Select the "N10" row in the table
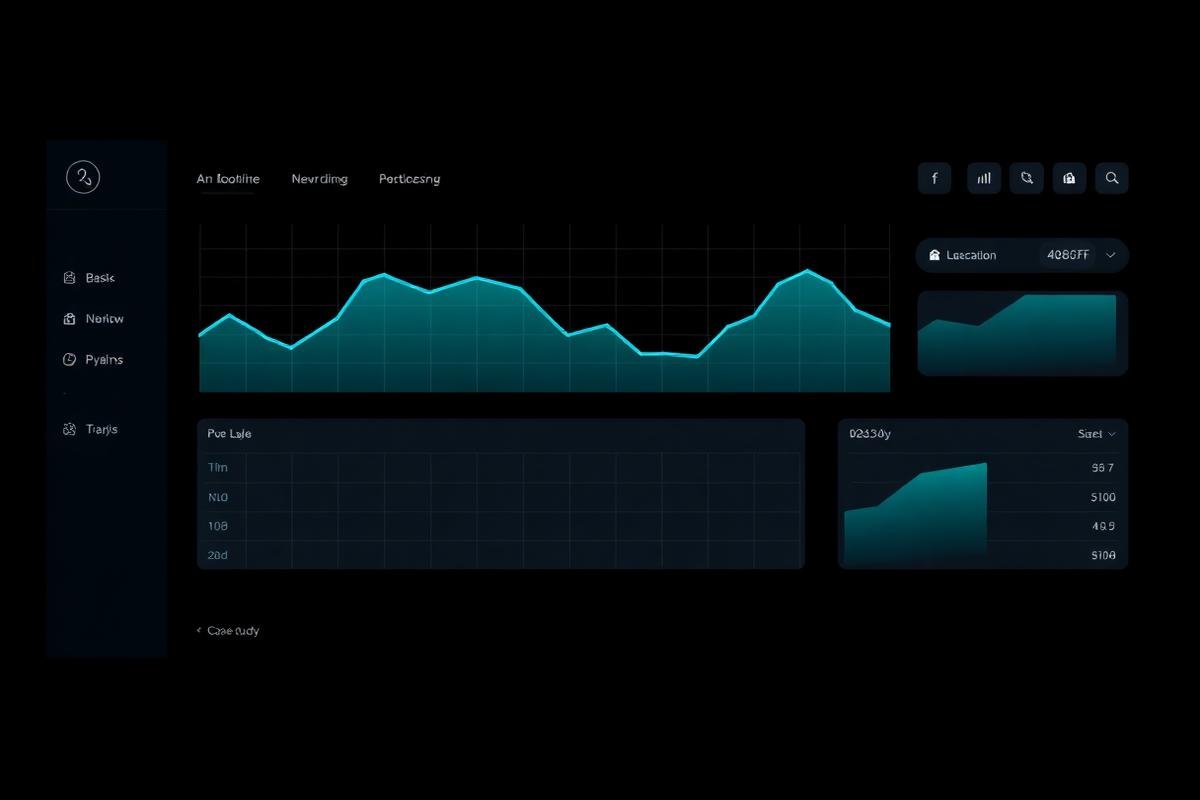The height and width of the screenshot is (800, 1200). click(x=501, y=497)
